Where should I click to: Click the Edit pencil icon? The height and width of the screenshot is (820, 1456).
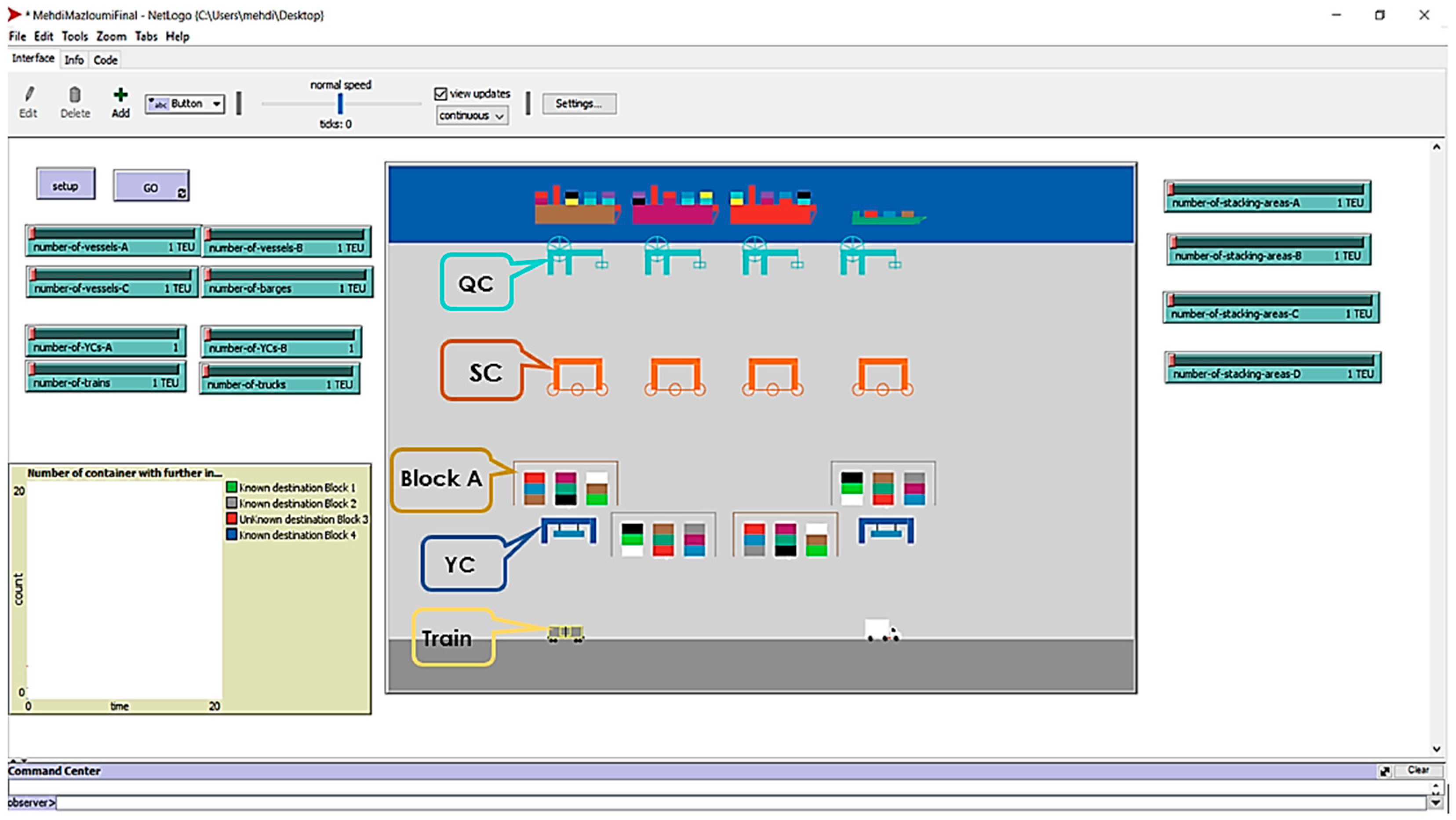coord(29,94)
